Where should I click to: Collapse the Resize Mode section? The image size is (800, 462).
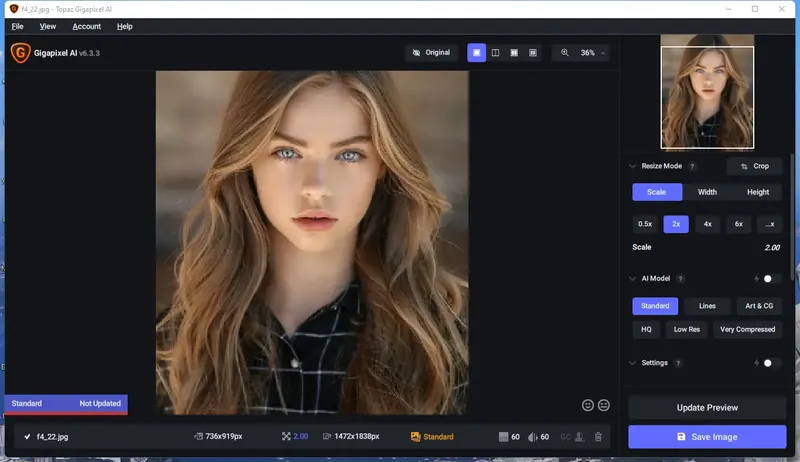click(633, 166)
